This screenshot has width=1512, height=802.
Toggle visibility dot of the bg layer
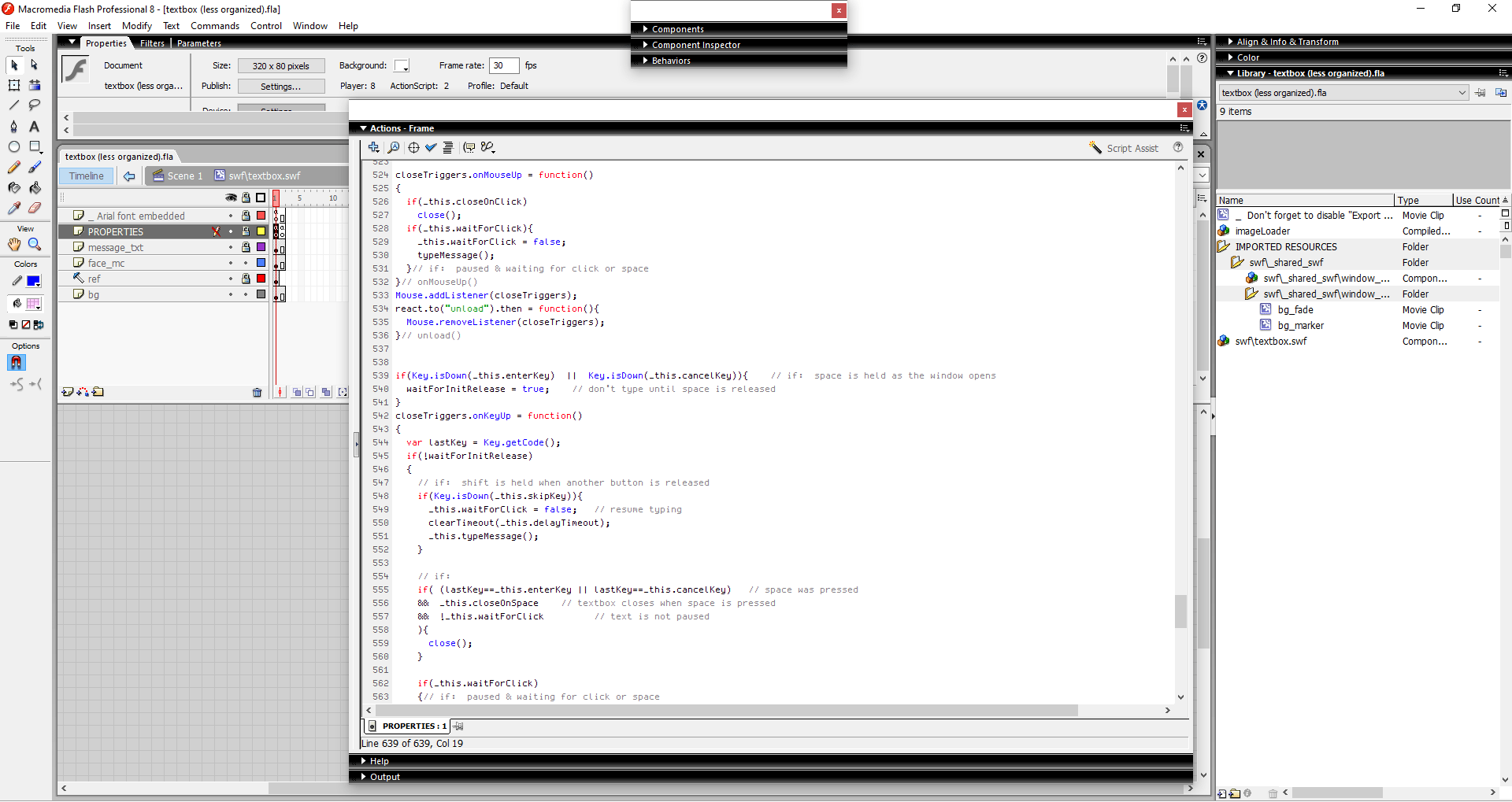pyautogui.click(x=231, y=294)
